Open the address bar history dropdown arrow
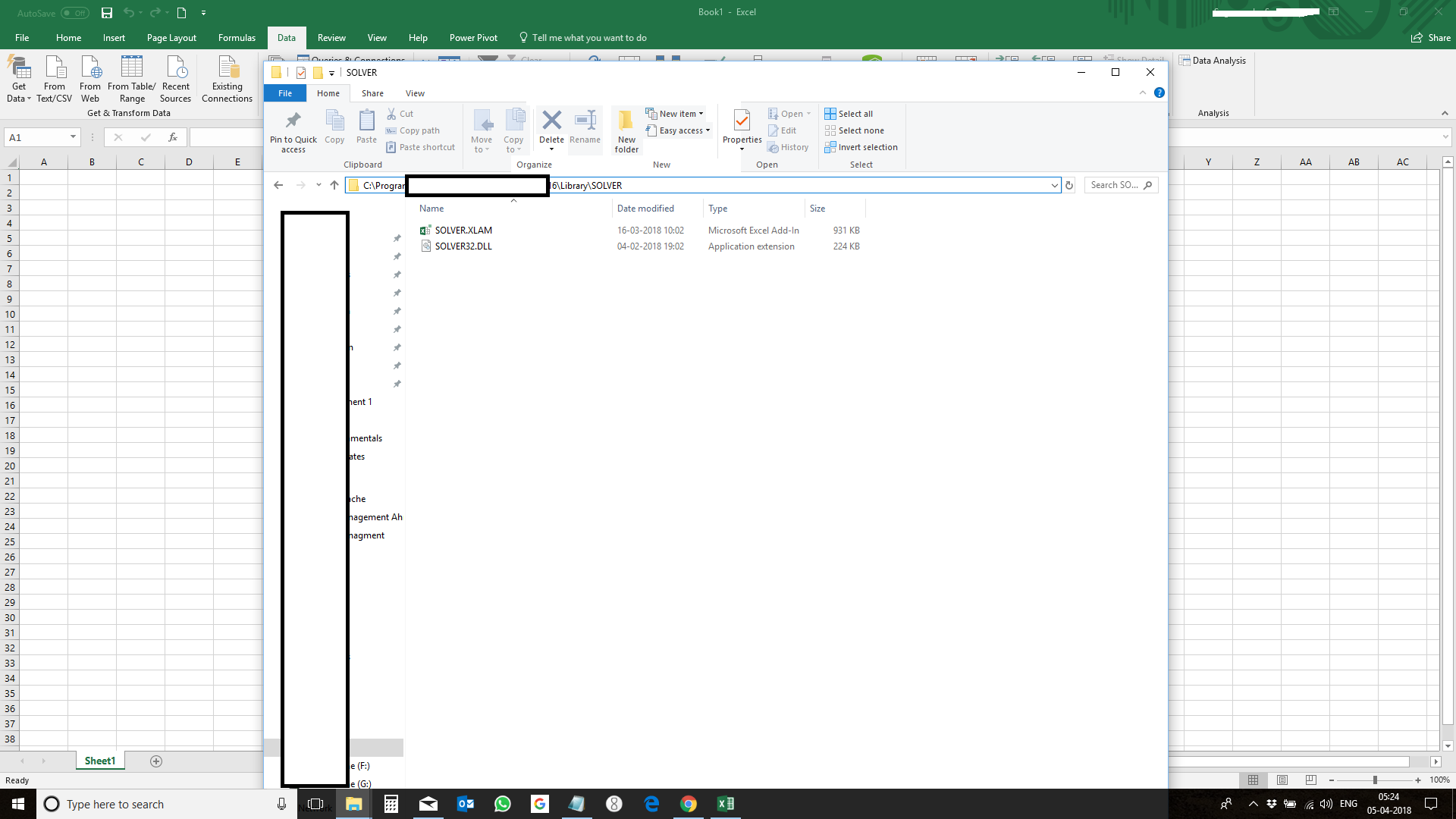The height and width of the screenshot is (819, 1456). (x=1054, y=186)
